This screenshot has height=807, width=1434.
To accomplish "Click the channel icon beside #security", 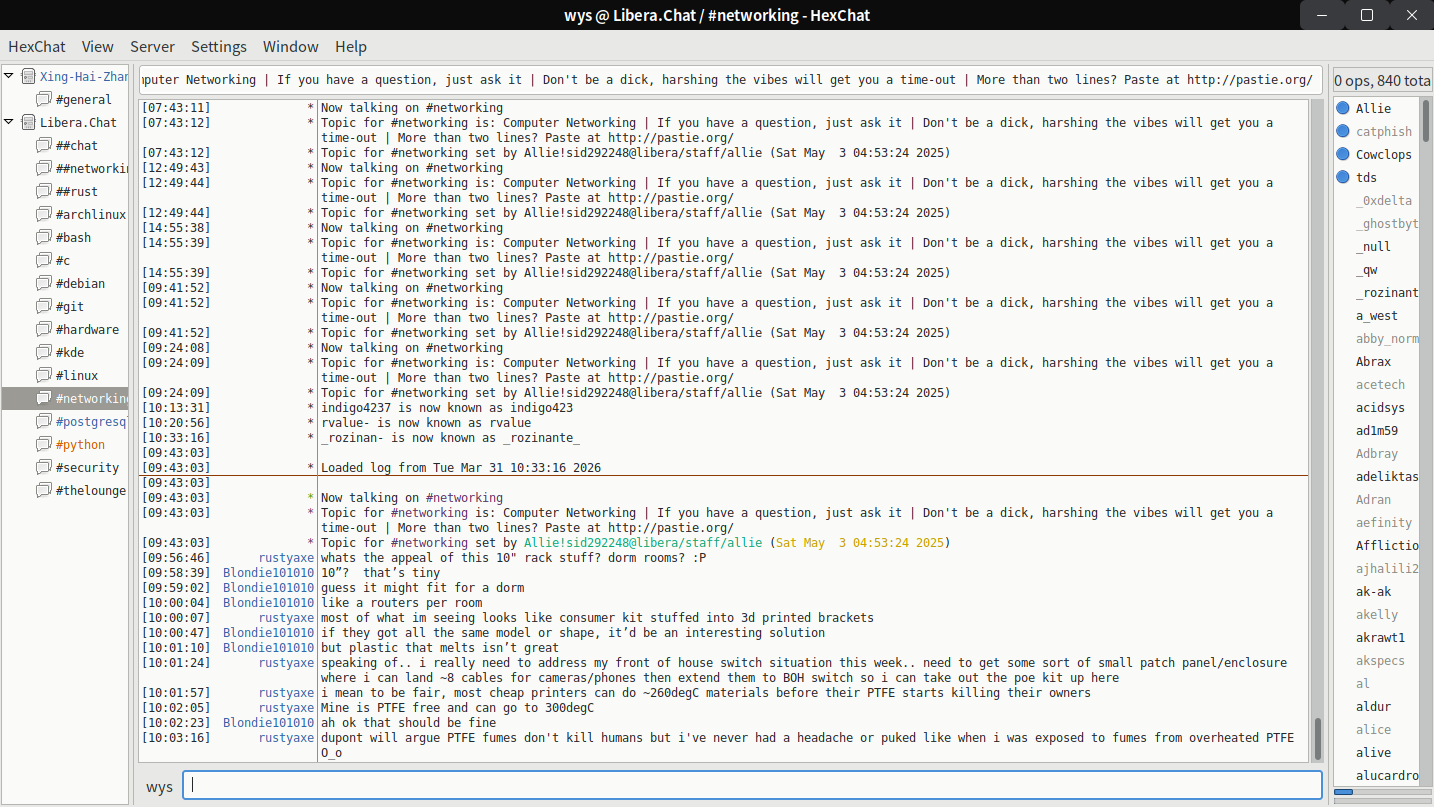I will [x=43, y=467].
